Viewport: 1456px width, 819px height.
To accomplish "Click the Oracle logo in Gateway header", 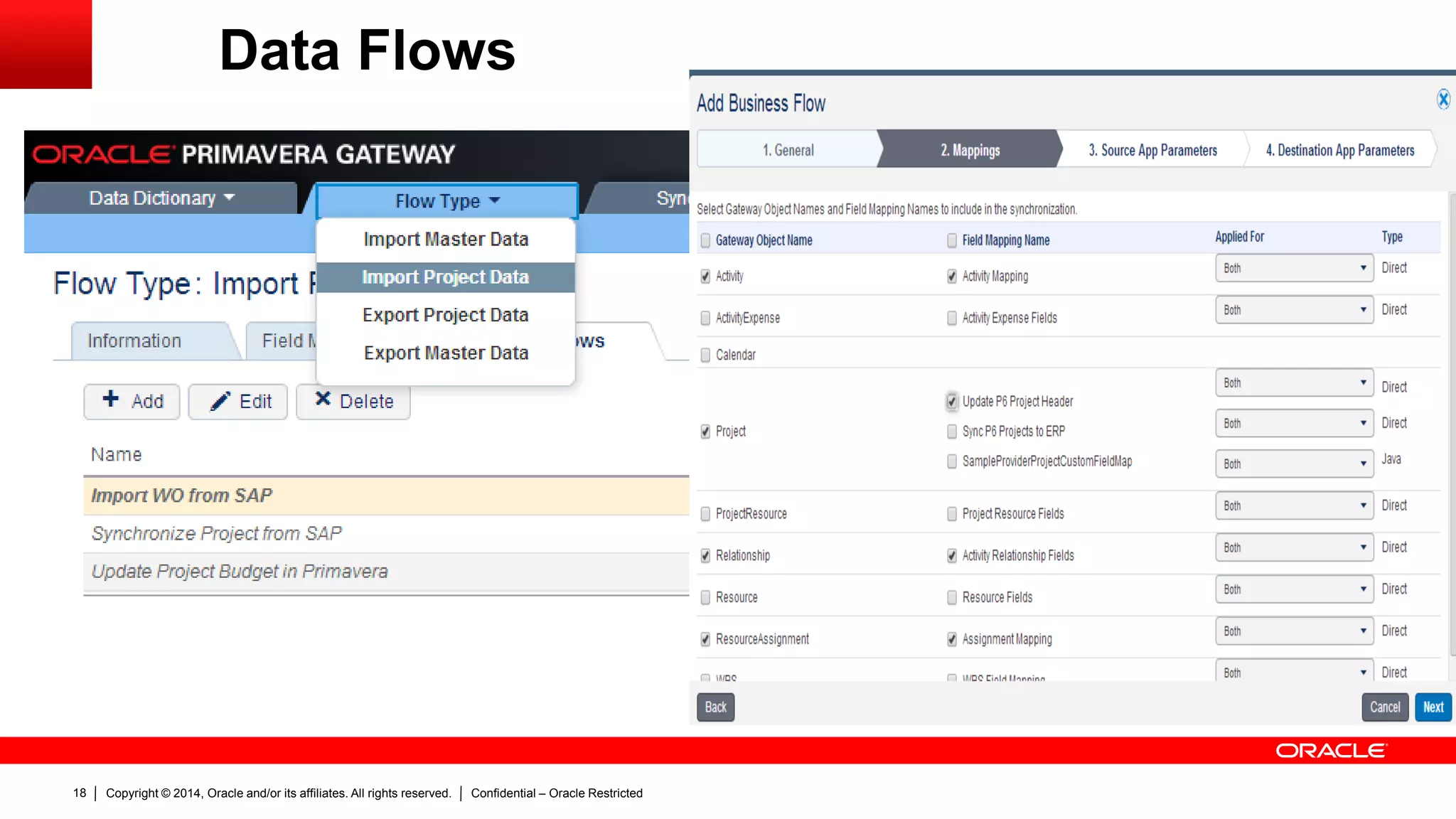I will point(103,154).
